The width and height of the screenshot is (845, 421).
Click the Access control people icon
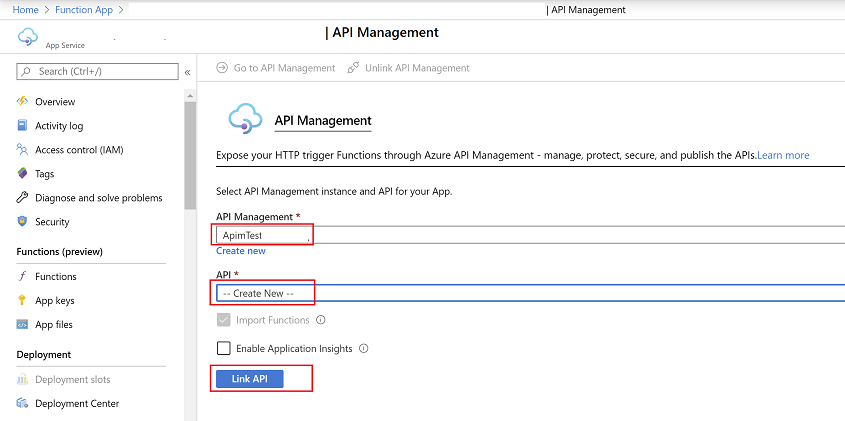[22, 149]
